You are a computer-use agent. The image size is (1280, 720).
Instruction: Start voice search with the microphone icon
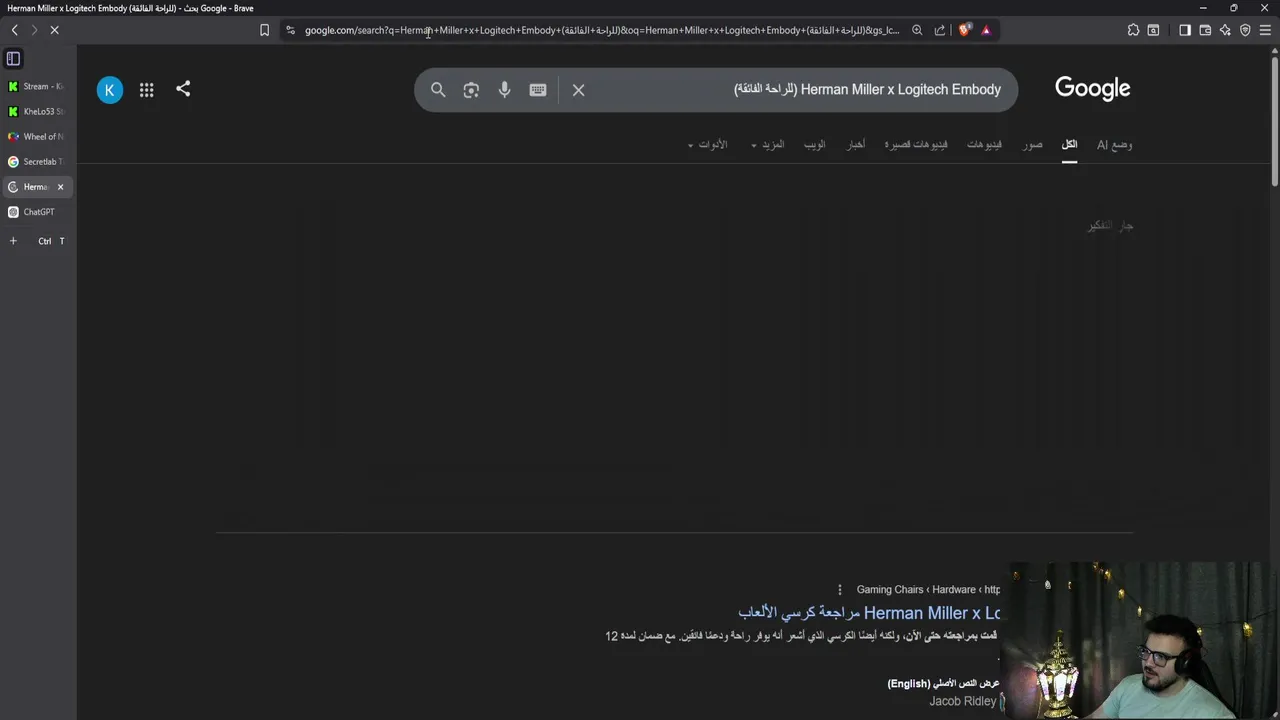click(504, 90)
